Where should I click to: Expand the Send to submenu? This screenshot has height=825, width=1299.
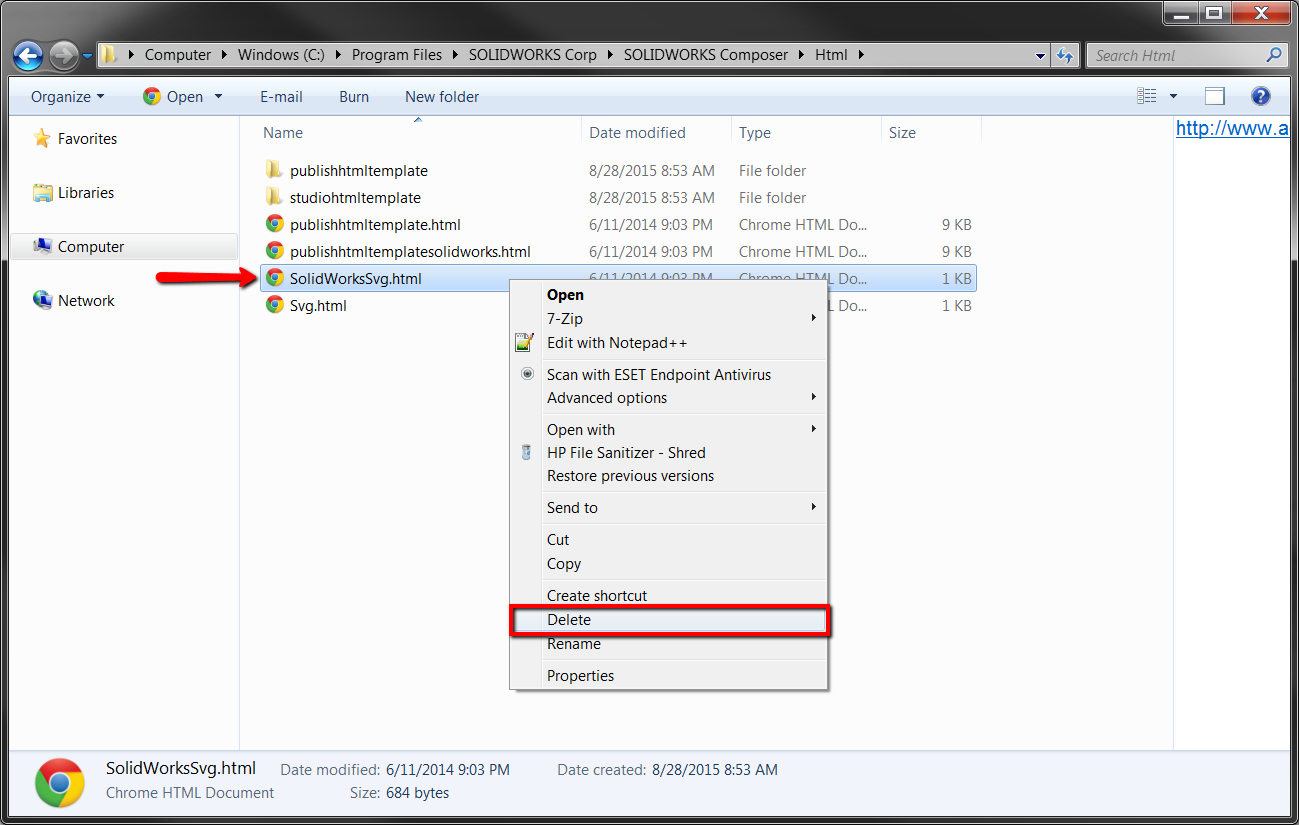click(x=669, y=508)
